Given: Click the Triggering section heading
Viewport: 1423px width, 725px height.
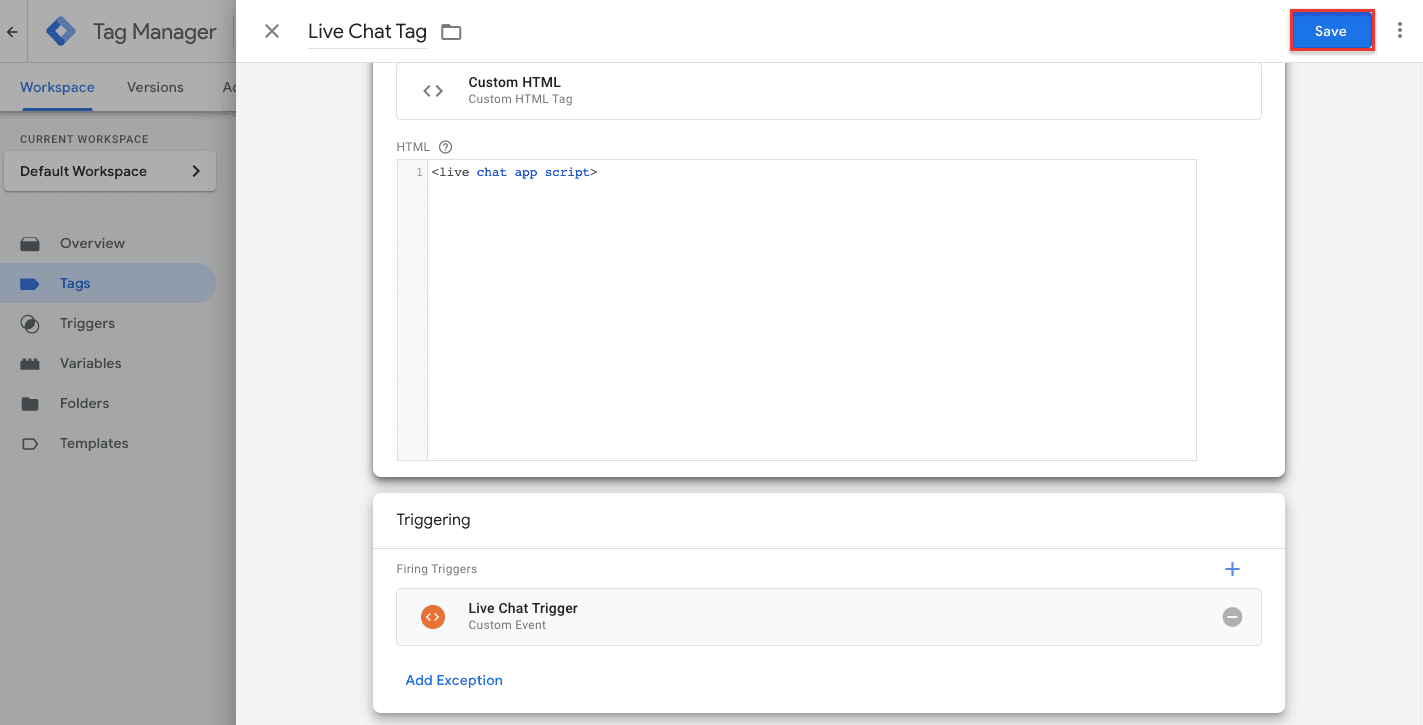Looking at the screenshot, I should (x=433, y=520).
